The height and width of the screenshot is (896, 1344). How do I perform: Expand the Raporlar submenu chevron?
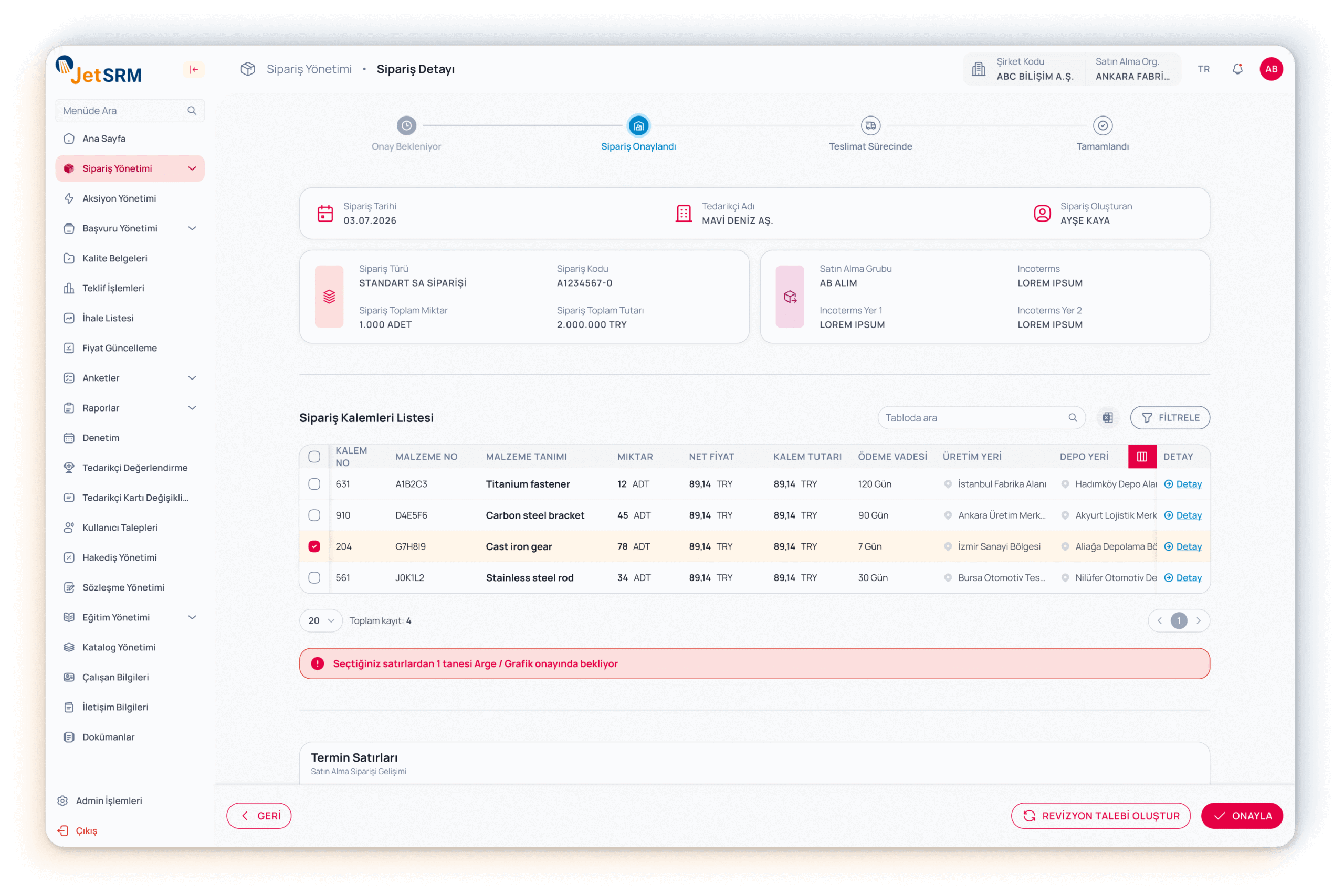click(192, 408)
